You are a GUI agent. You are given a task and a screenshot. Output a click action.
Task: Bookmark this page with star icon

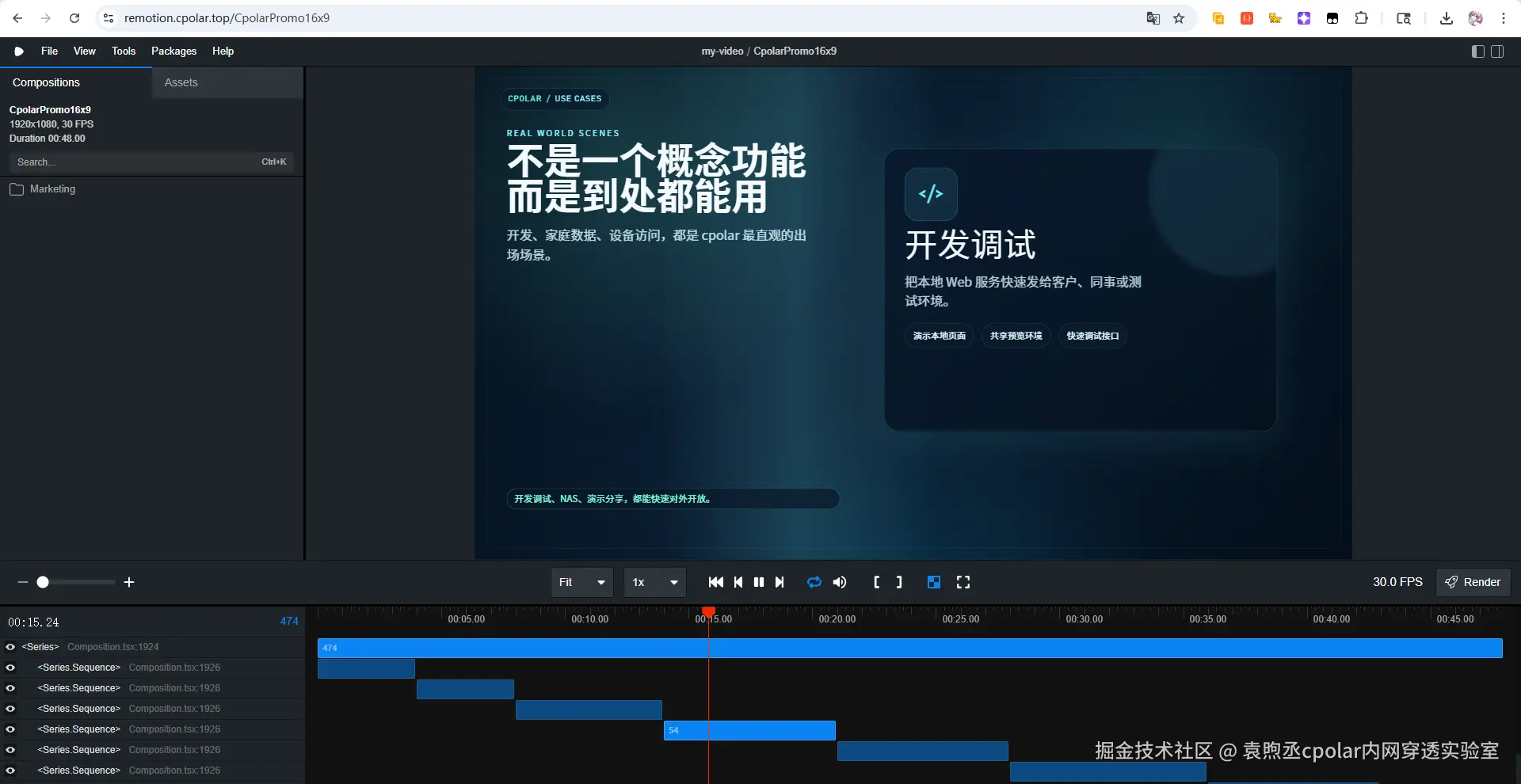coord(1179,18)
